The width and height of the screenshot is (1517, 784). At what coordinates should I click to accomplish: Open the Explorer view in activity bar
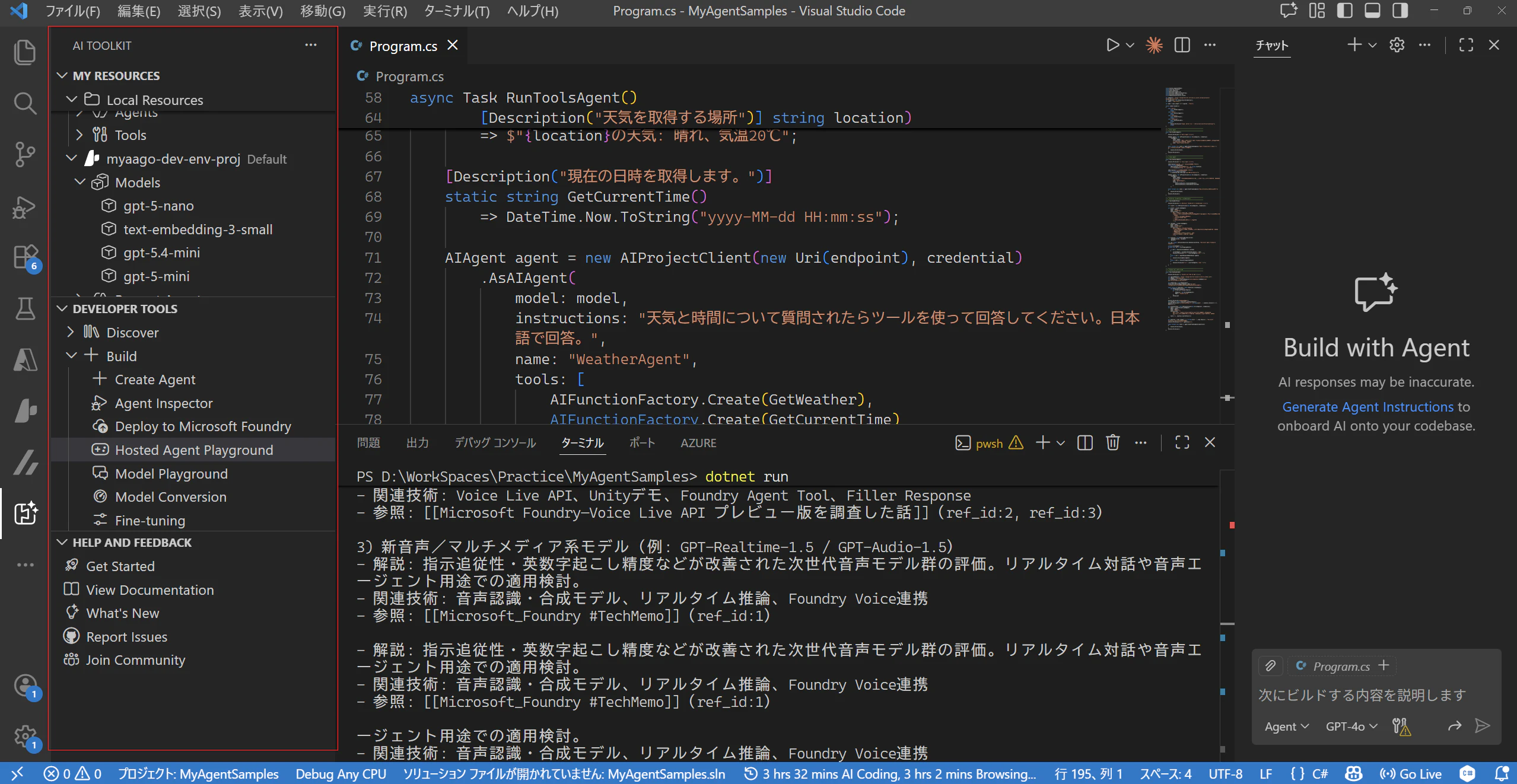point(24,52)
